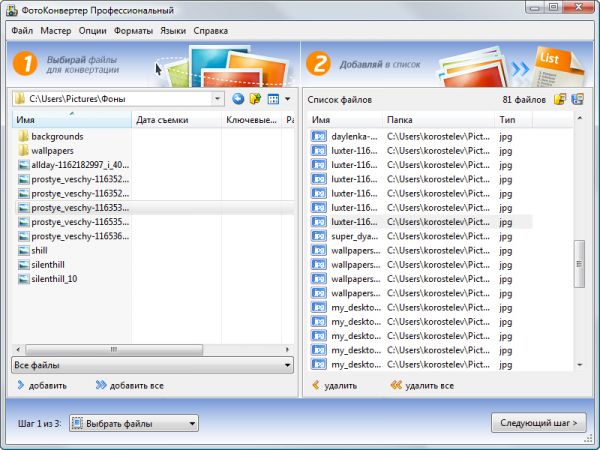Sort by the left 'Имя' column header
Viewport: 600px width, 450px height.
pos(72,120)
